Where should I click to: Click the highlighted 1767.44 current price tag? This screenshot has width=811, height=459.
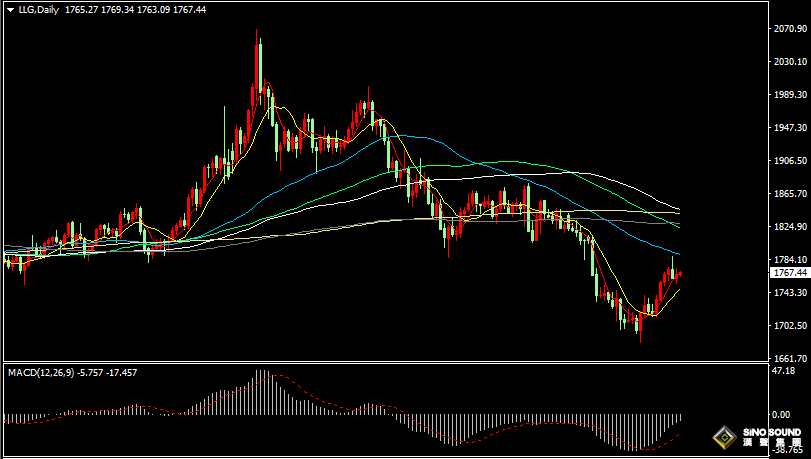(x=789, y=272)
